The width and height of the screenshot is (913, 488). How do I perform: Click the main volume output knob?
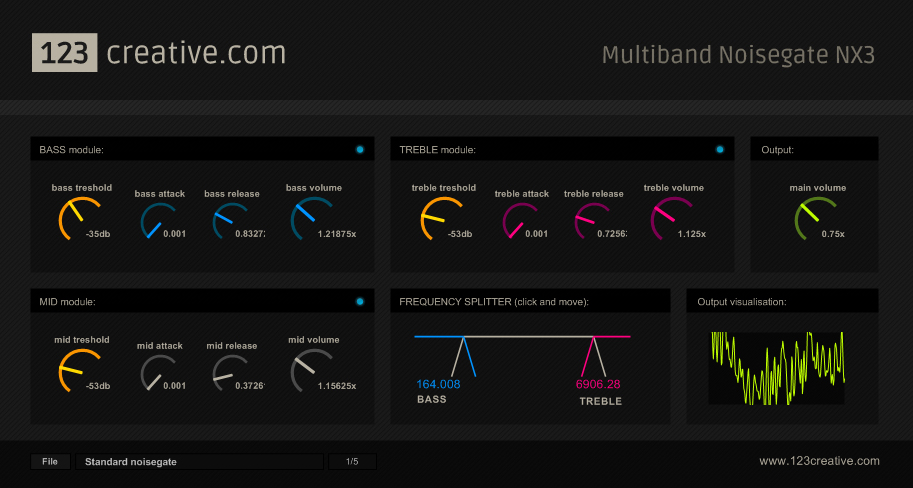tap(815, 218)
